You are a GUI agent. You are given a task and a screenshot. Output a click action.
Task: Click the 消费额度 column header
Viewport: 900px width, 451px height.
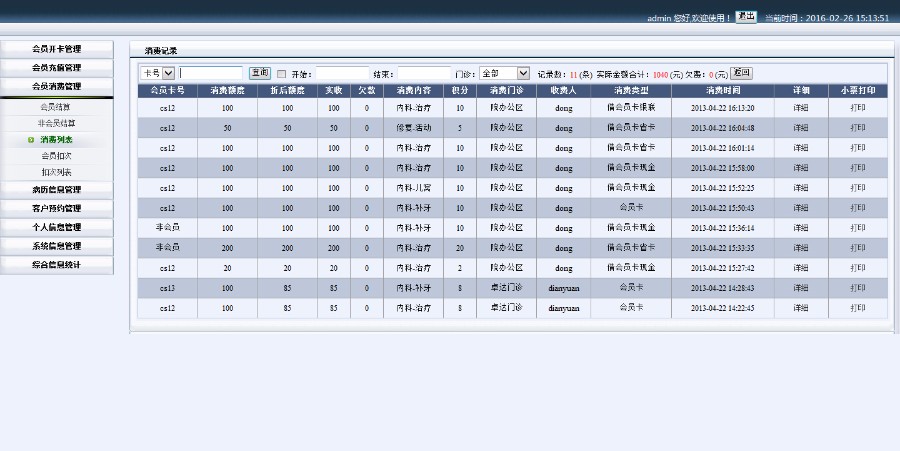(227, 91)
